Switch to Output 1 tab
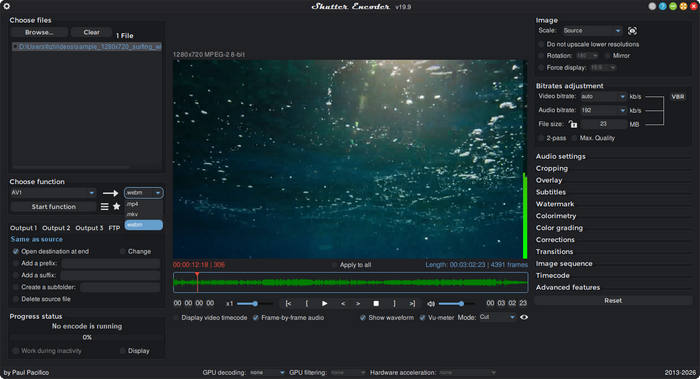Image resolution: width=700 pixels, height=379 pixels. [x=24, y=228]
